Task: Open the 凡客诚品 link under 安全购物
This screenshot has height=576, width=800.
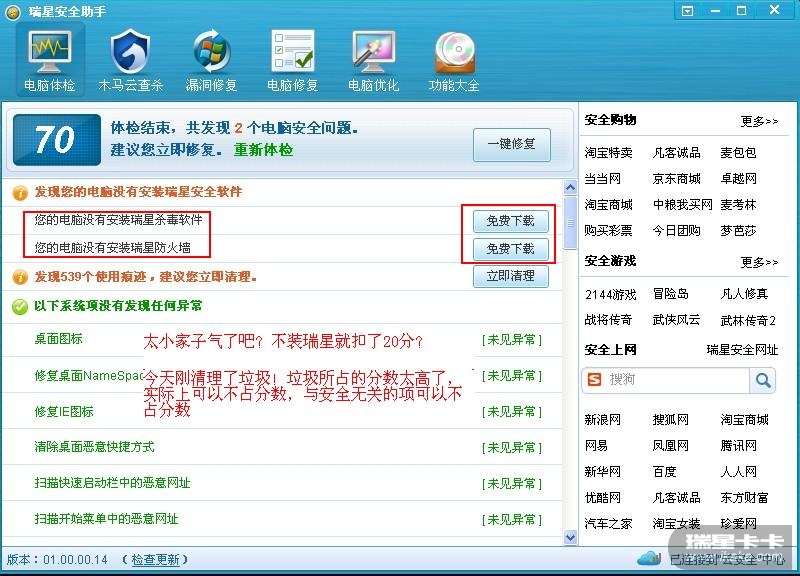Action: pos(677,153)
